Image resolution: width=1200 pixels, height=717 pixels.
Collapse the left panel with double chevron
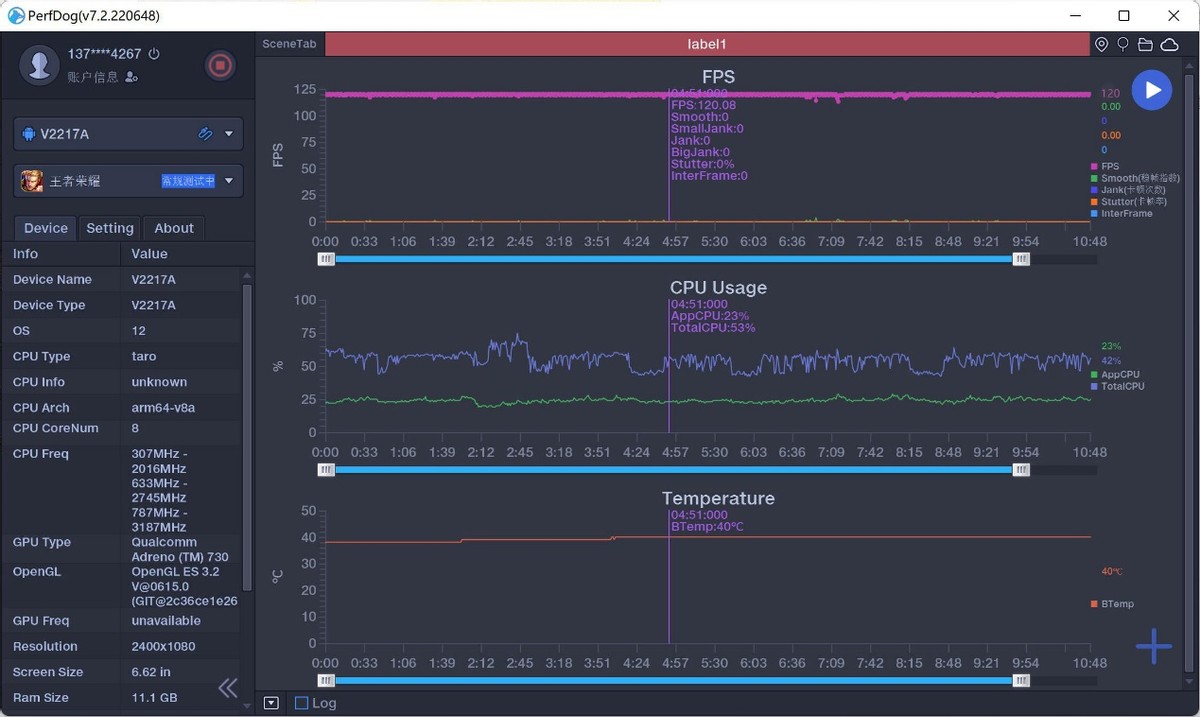pos(228,687)
